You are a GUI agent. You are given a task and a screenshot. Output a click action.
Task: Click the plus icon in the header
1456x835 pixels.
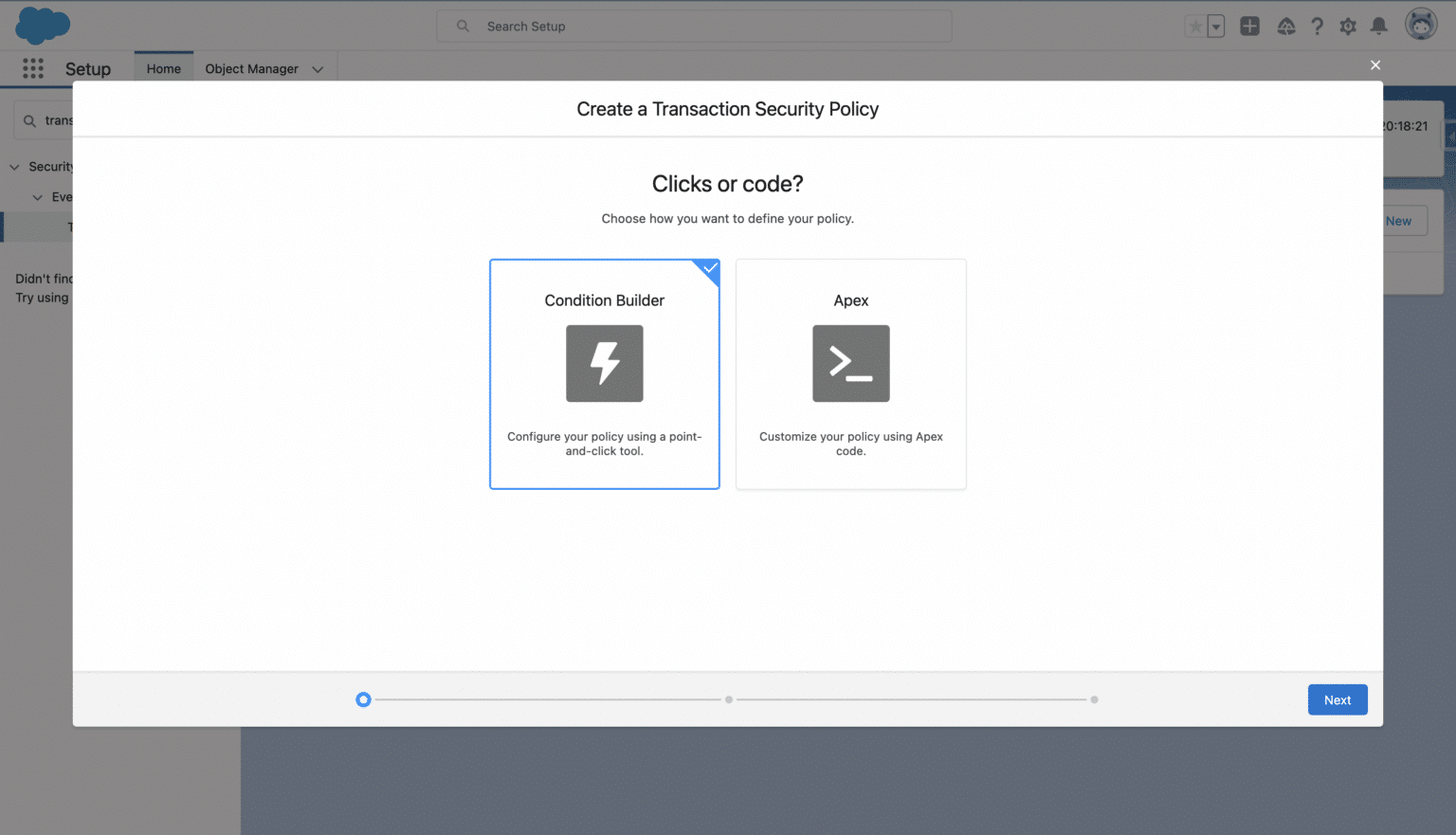coord(1249,26)
